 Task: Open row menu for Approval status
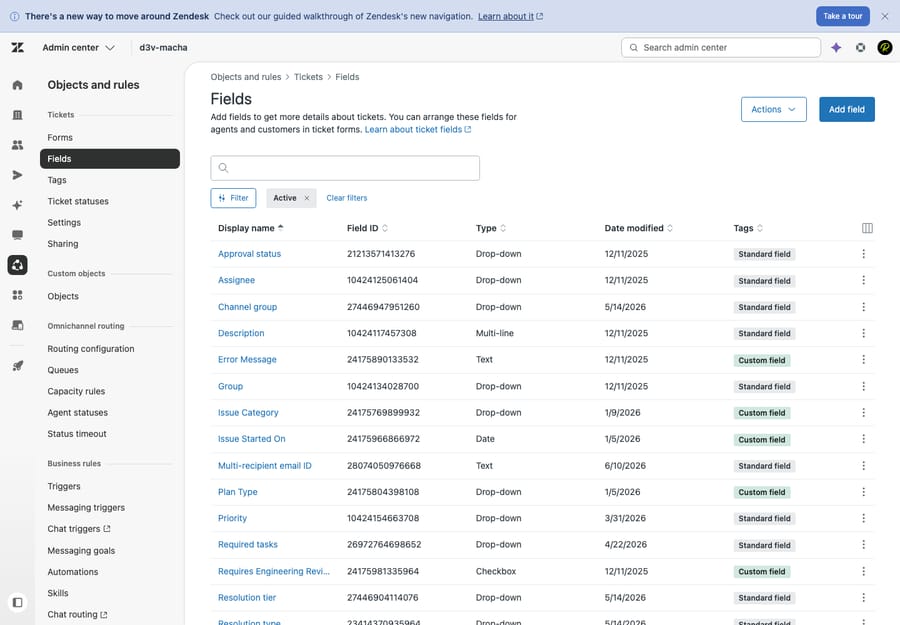coord(863,254)
